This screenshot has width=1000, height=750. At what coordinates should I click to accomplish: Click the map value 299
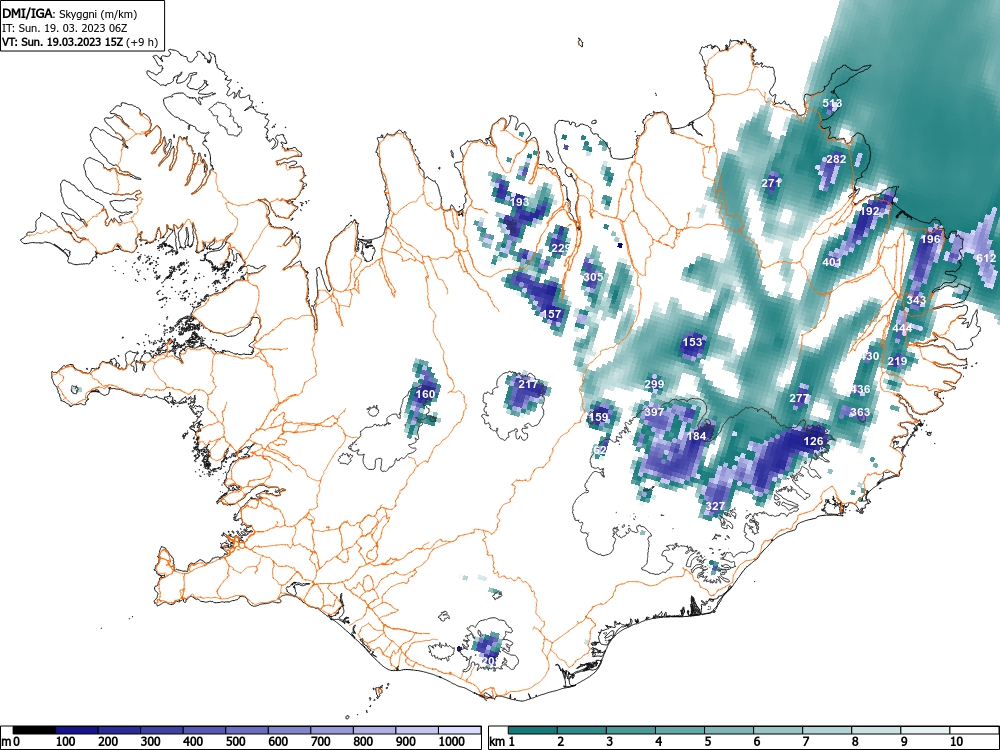[x=654, y=384]
